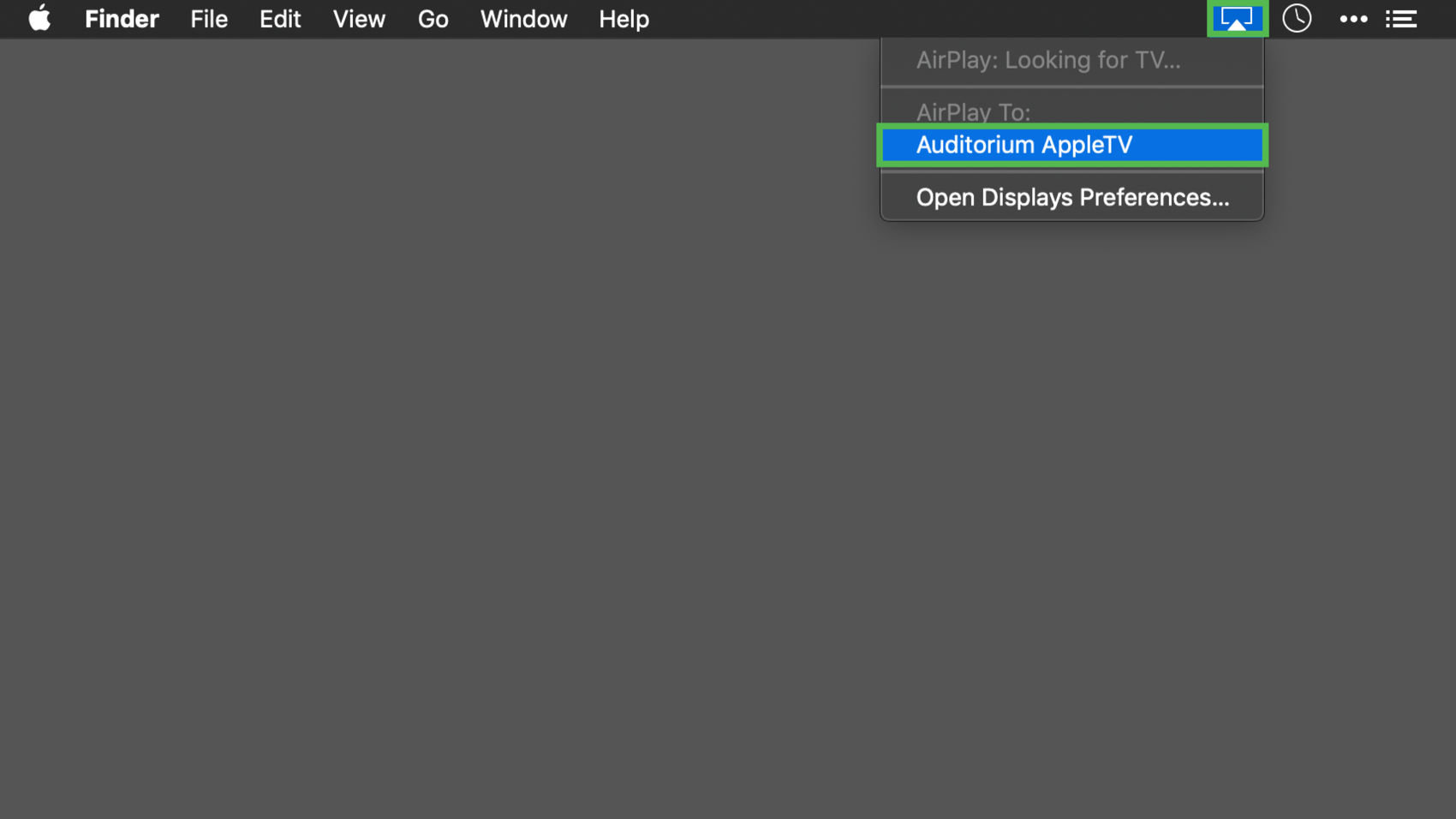Open the three-dots menu bar extra
1456x819 pixels.
click(x=1353, y=19)
